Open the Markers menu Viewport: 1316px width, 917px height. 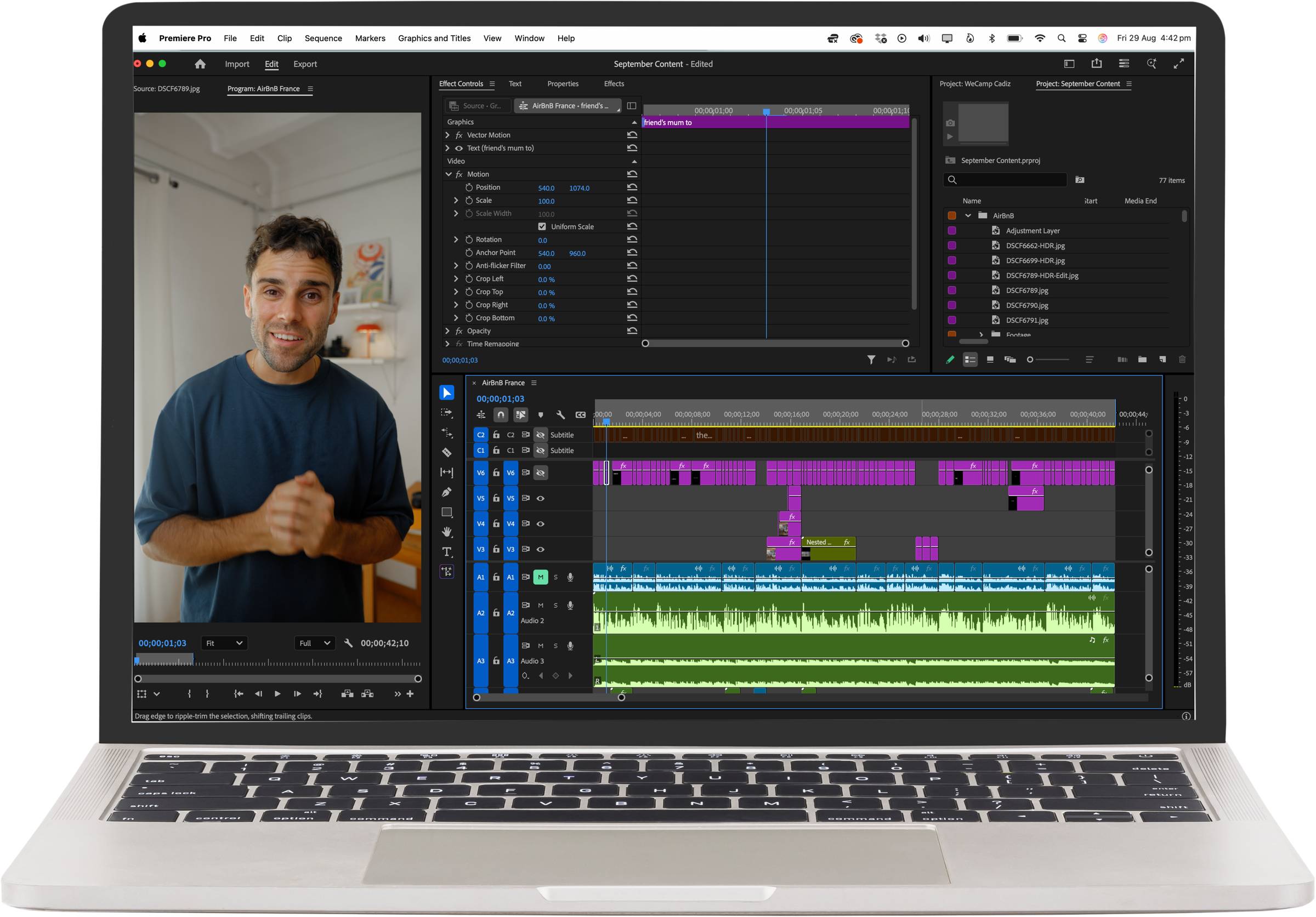tap(370, 38)
